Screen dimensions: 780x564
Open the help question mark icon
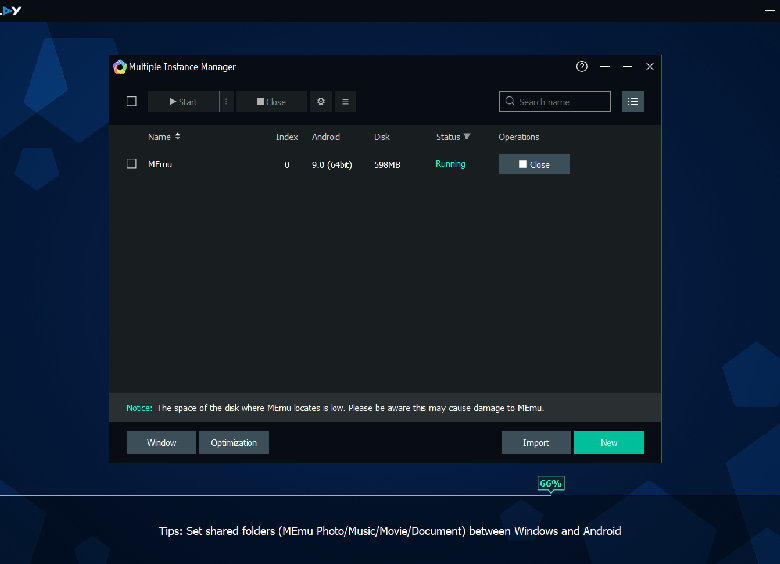click(582, 67)
